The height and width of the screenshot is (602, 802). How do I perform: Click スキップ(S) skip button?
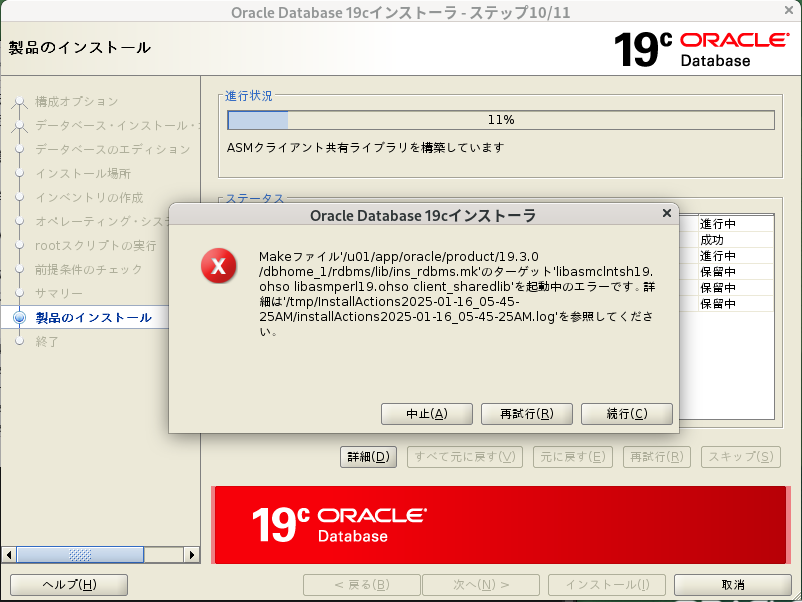(741, 457)
